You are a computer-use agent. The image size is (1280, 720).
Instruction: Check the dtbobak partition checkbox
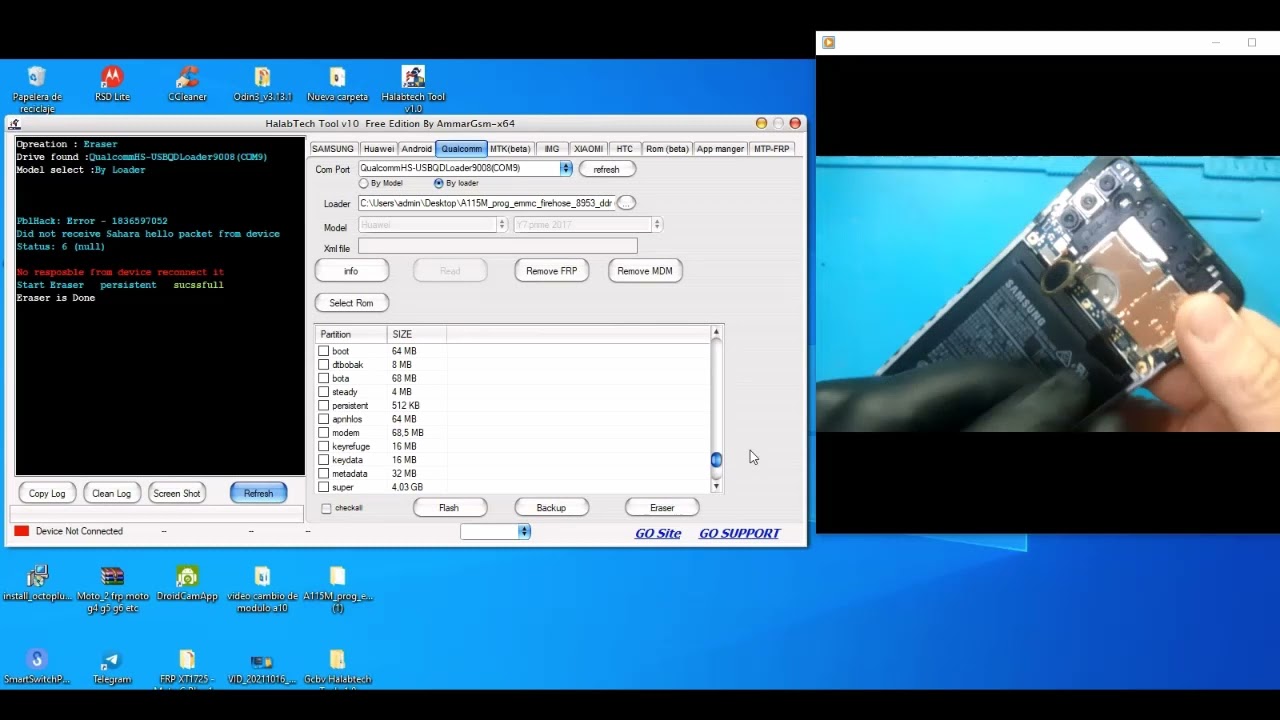[x=323, y=365]
